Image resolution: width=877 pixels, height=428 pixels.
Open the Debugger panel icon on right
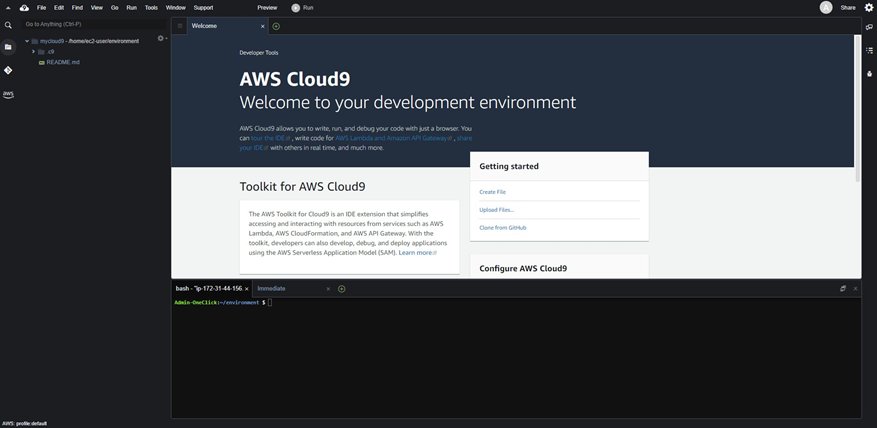(869, 73)
